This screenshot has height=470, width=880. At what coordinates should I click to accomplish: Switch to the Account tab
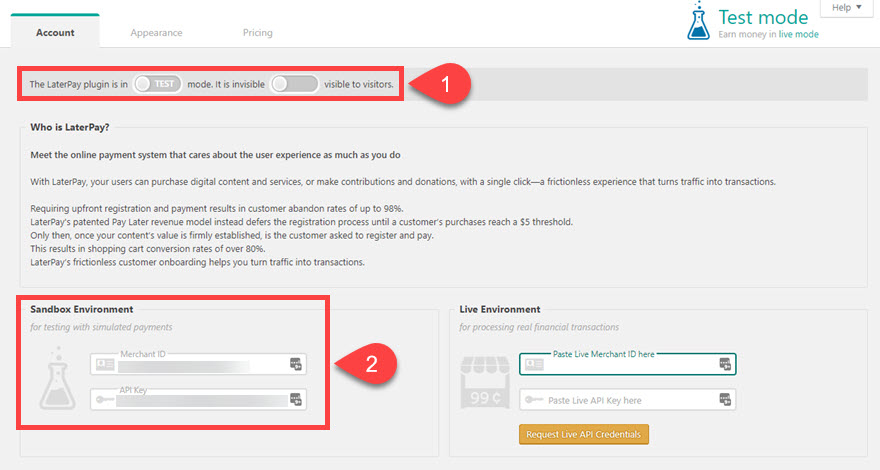pos(55,32)
